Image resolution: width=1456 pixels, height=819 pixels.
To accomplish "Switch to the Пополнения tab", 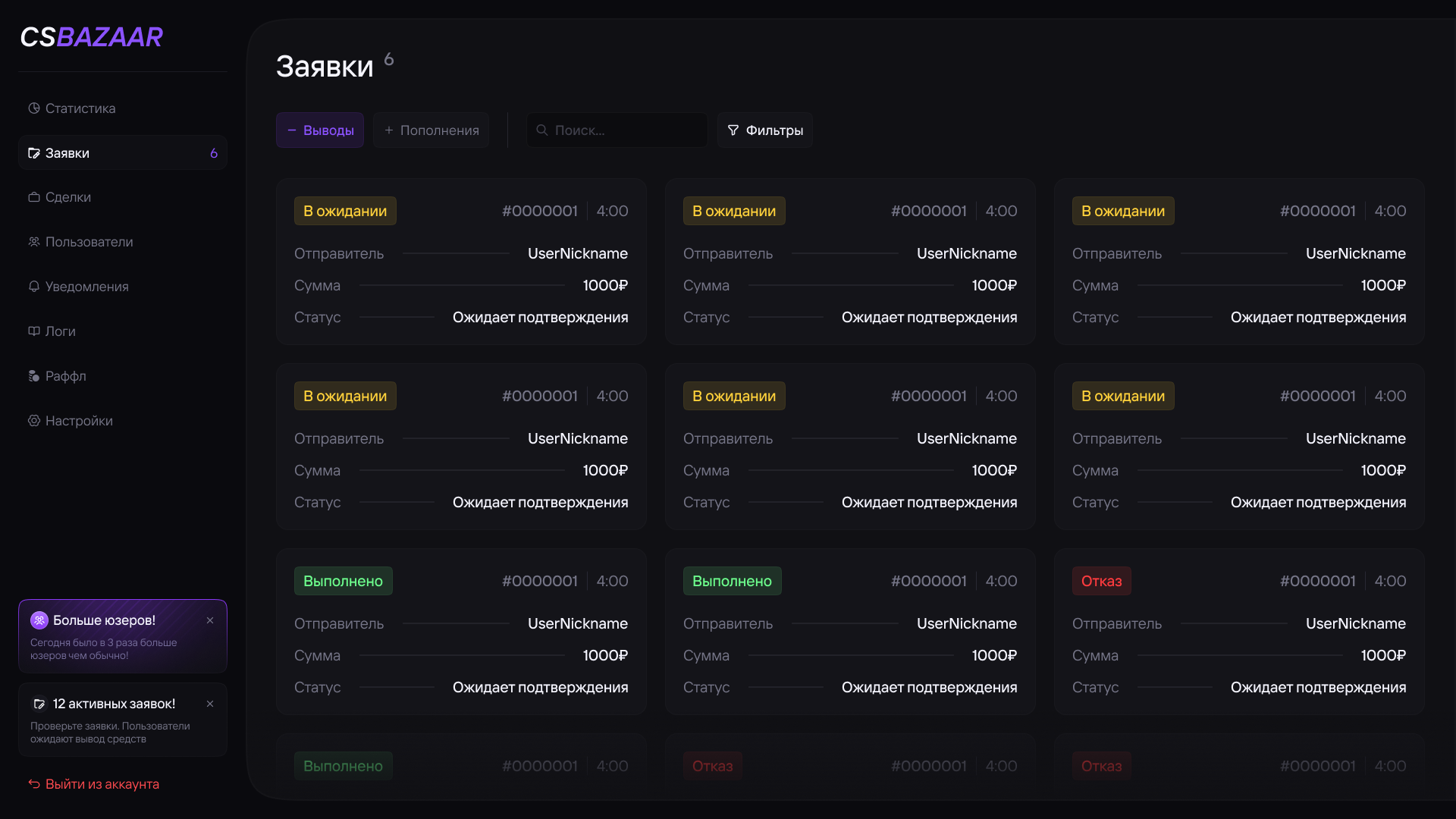I will 431,130.
